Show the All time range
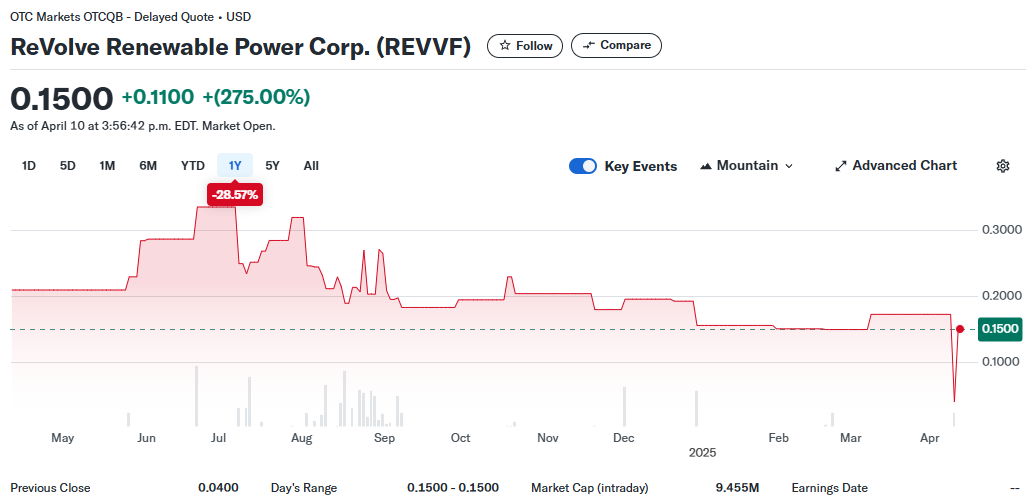1032x498 pixels. tap(311, 166)
